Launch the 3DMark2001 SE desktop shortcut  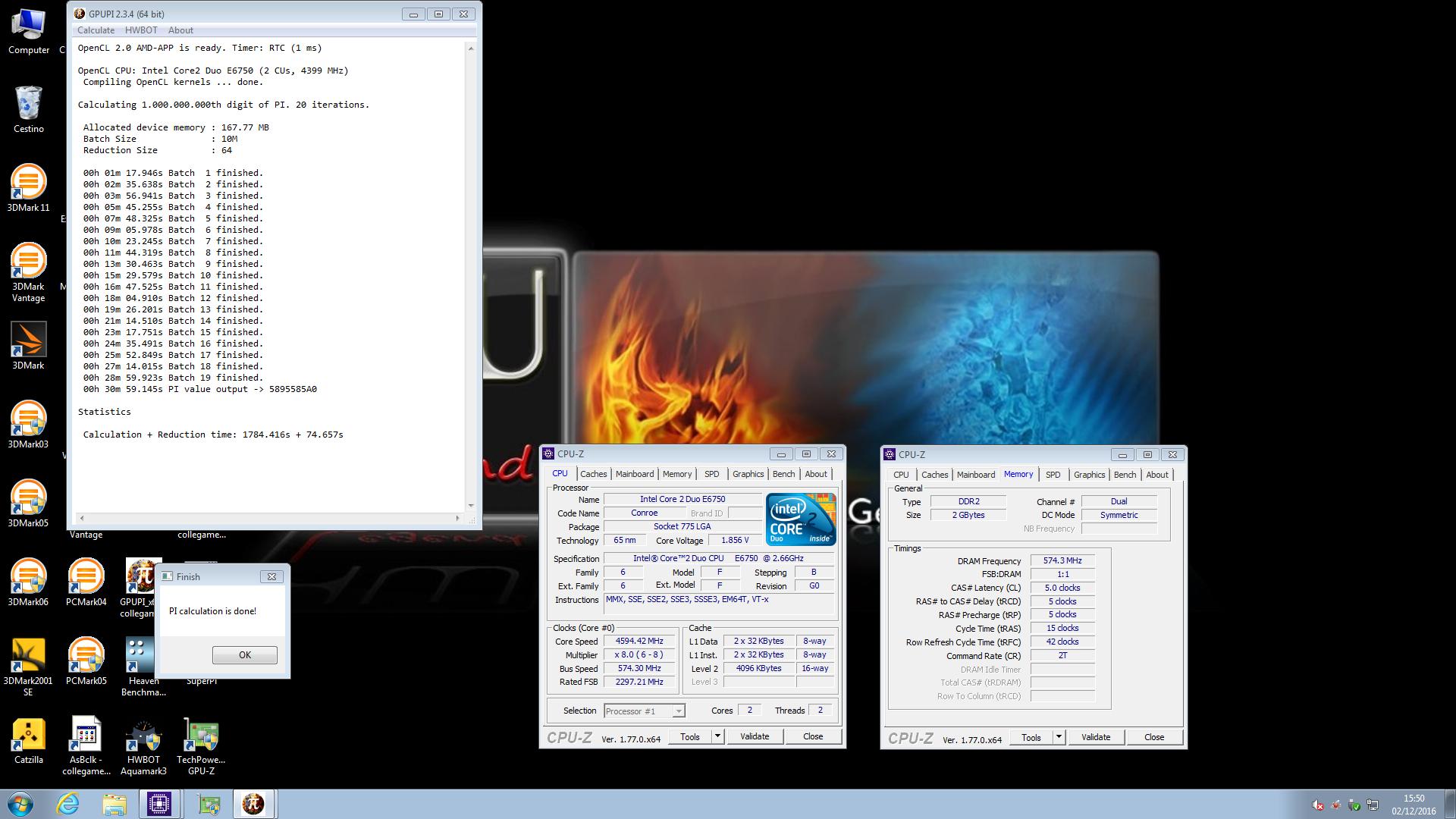(29, 666)
